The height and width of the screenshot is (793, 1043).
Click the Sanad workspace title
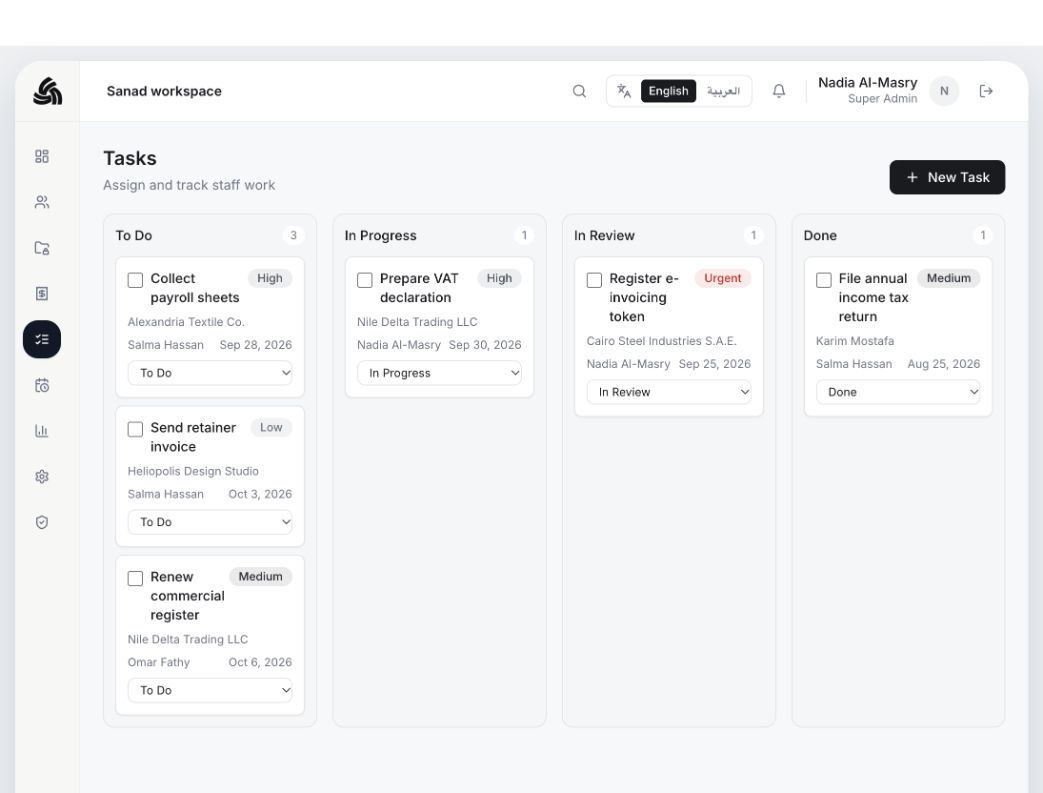[164, 91]
